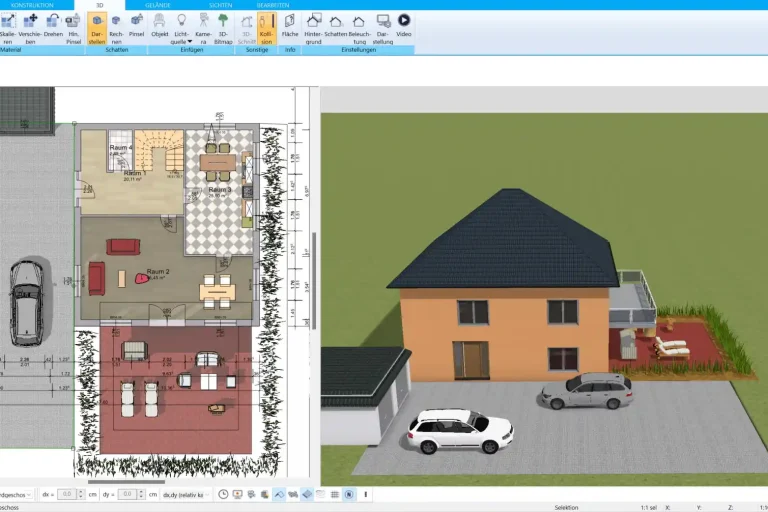
Task: Switch to the 3D tab
Action: click(x=99, y=5)
